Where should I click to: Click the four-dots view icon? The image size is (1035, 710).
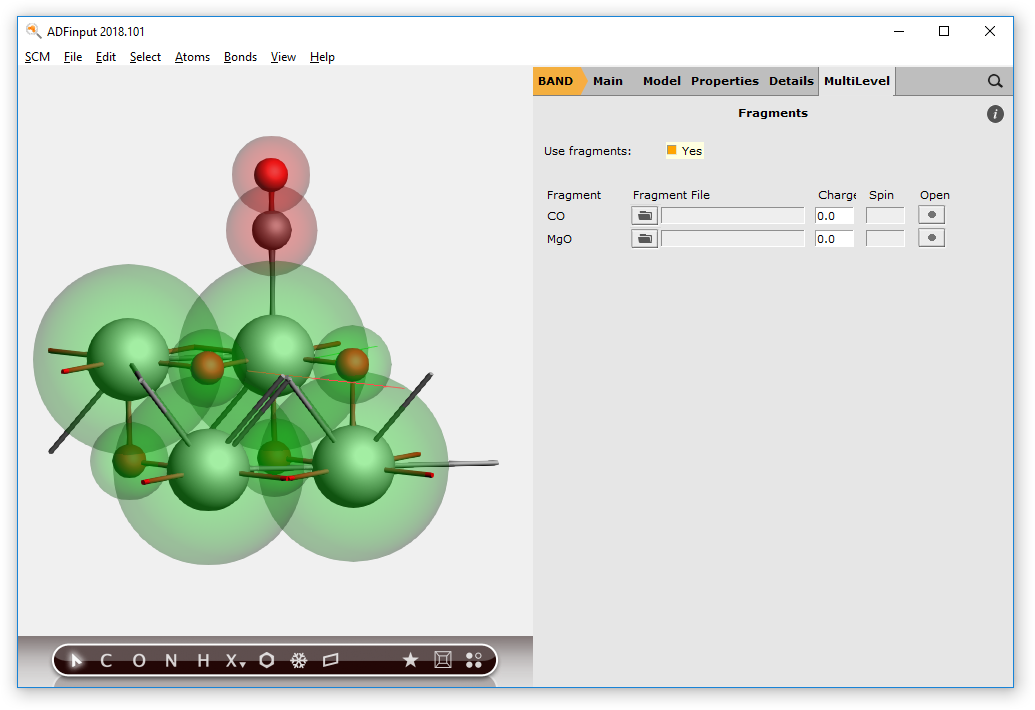[474, 660]
